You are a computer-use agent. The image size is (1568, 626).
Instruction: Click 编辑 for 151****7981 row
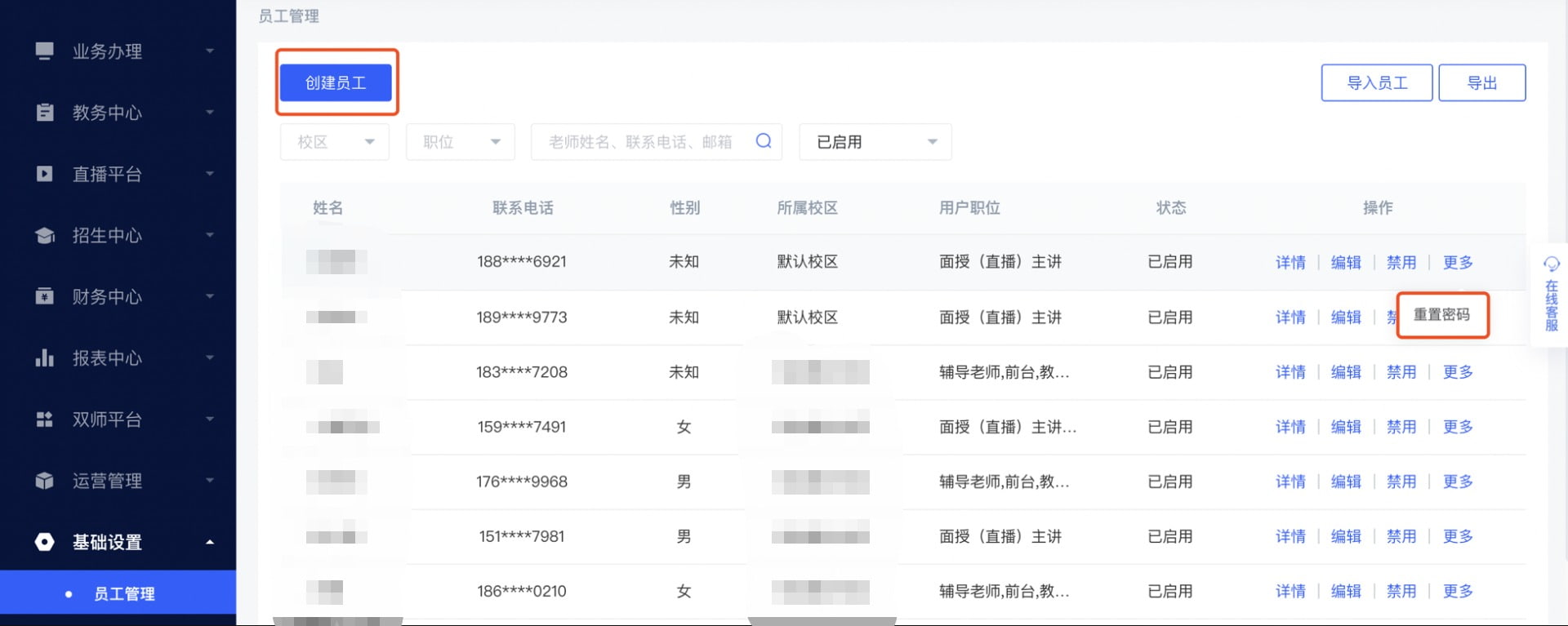(1346, 536)
